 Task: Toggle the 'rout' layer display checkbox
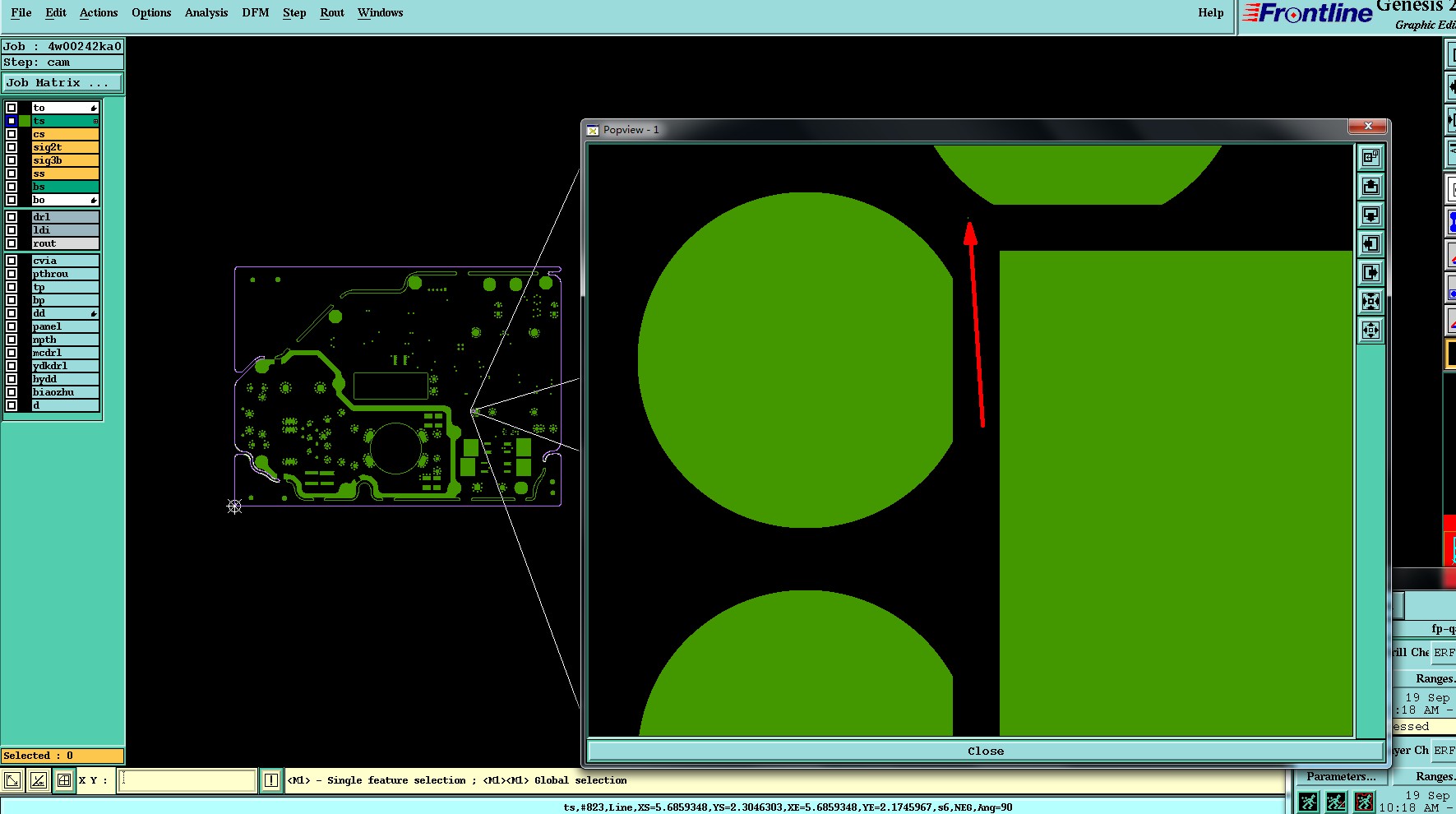coord(12,243)
